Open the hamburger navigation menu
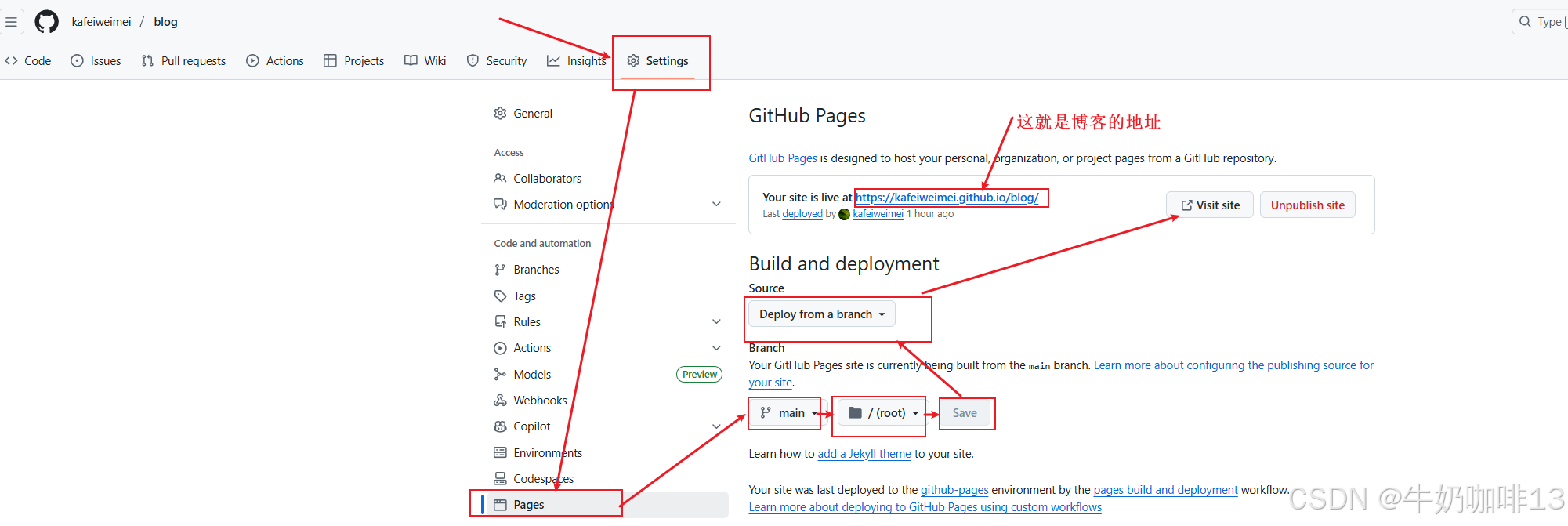 (11, 22)
